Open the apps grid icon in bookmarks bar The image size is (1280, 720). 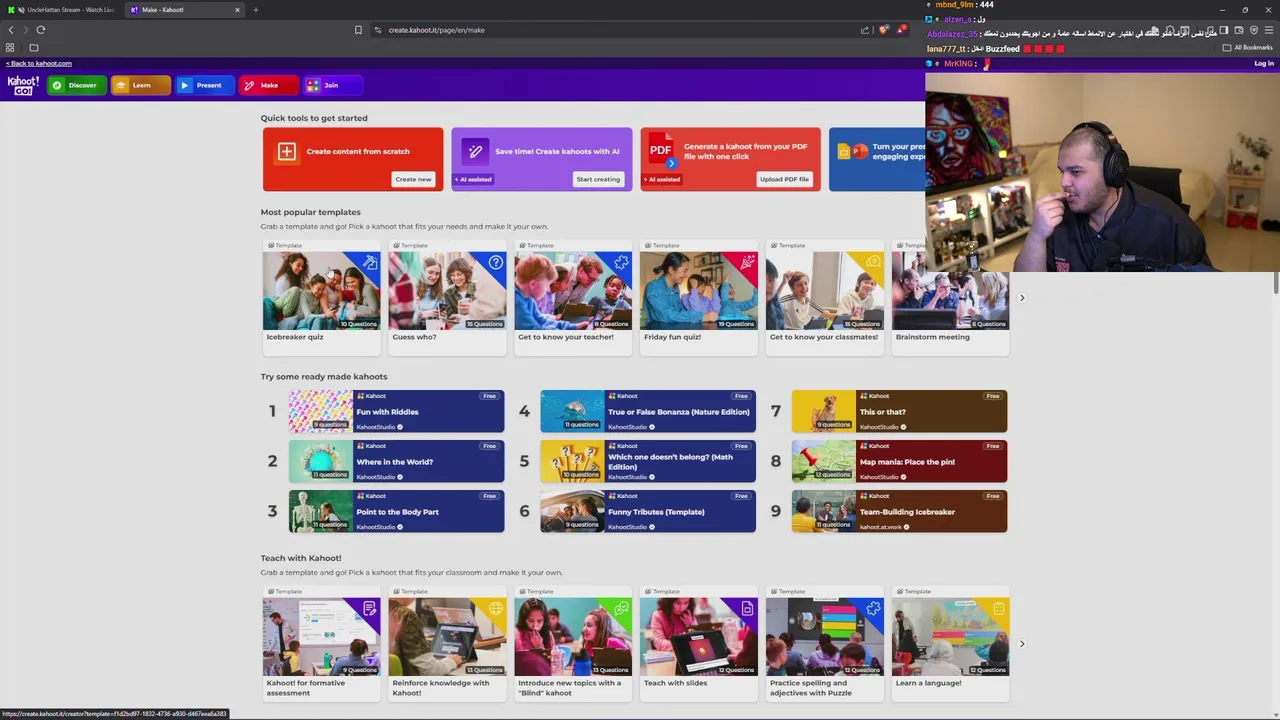[10, 48]
